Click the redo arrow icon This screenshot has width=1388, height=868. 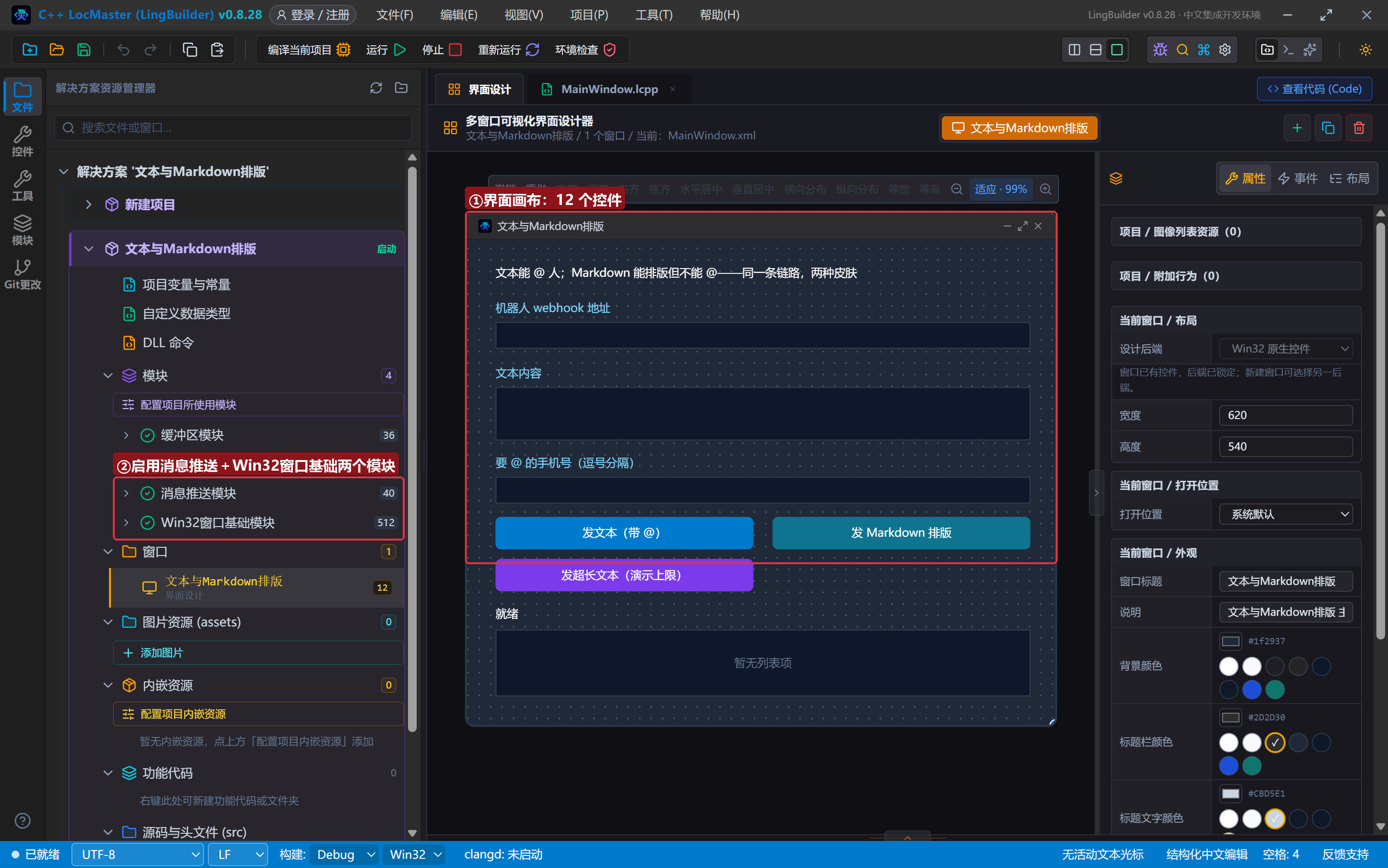click(150, 50)
